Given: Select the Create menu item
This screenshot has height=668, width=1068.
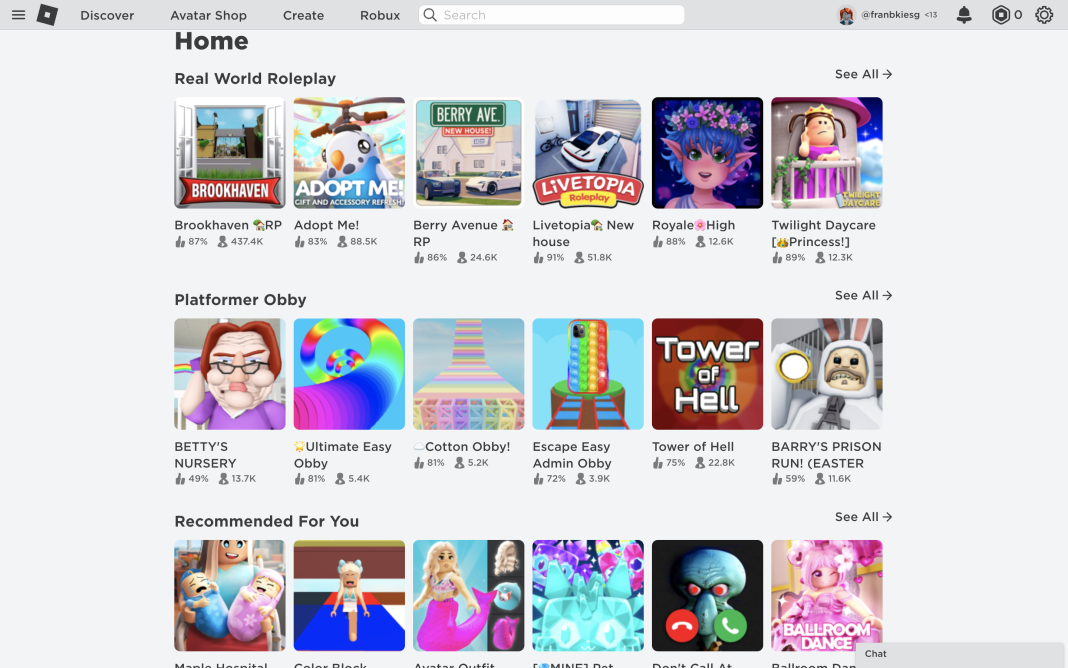Looking at the screenshot, I should pyautogui.click(x=303, y=15).
